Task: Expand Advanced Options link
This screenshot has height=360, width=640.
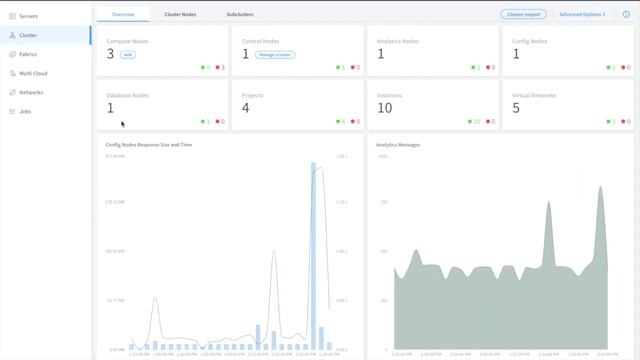Action: [582, 14]
